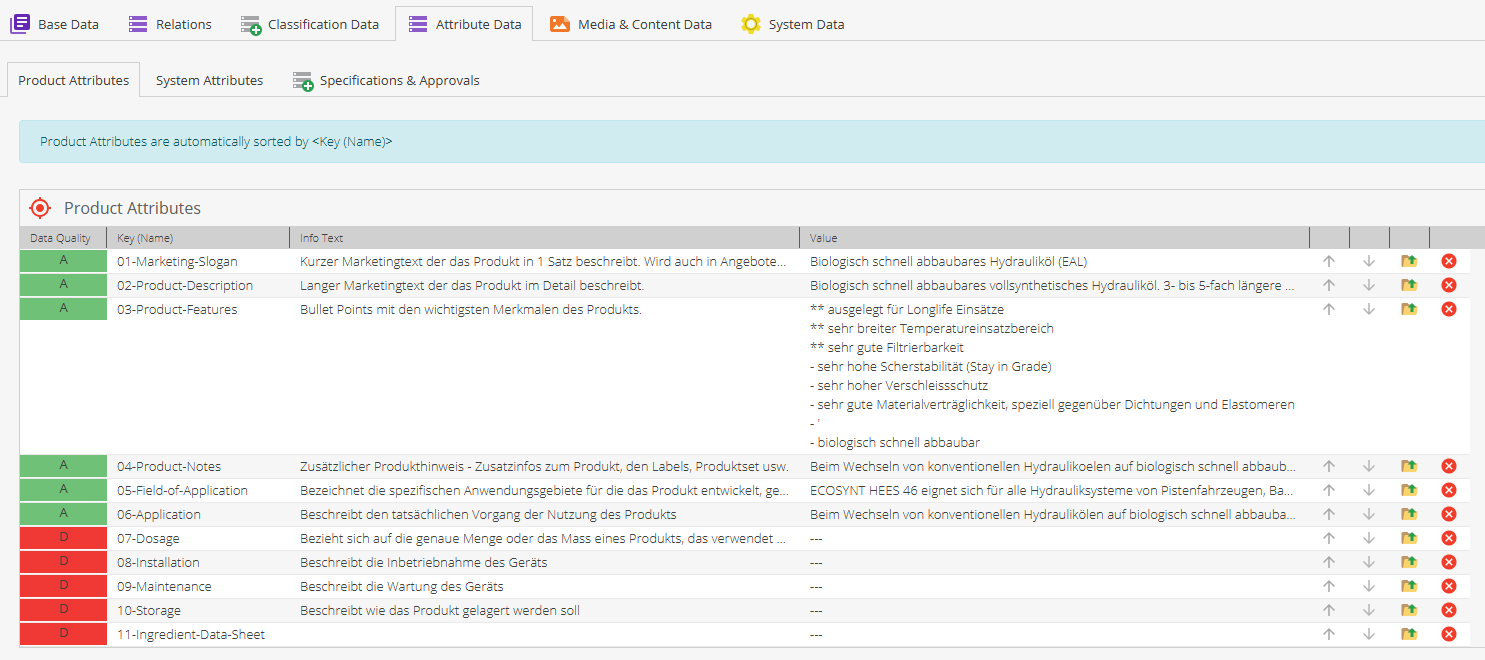Screen dimensions: 1485x660
Task: Open the Base Data tab
Action: pos(56,24)
